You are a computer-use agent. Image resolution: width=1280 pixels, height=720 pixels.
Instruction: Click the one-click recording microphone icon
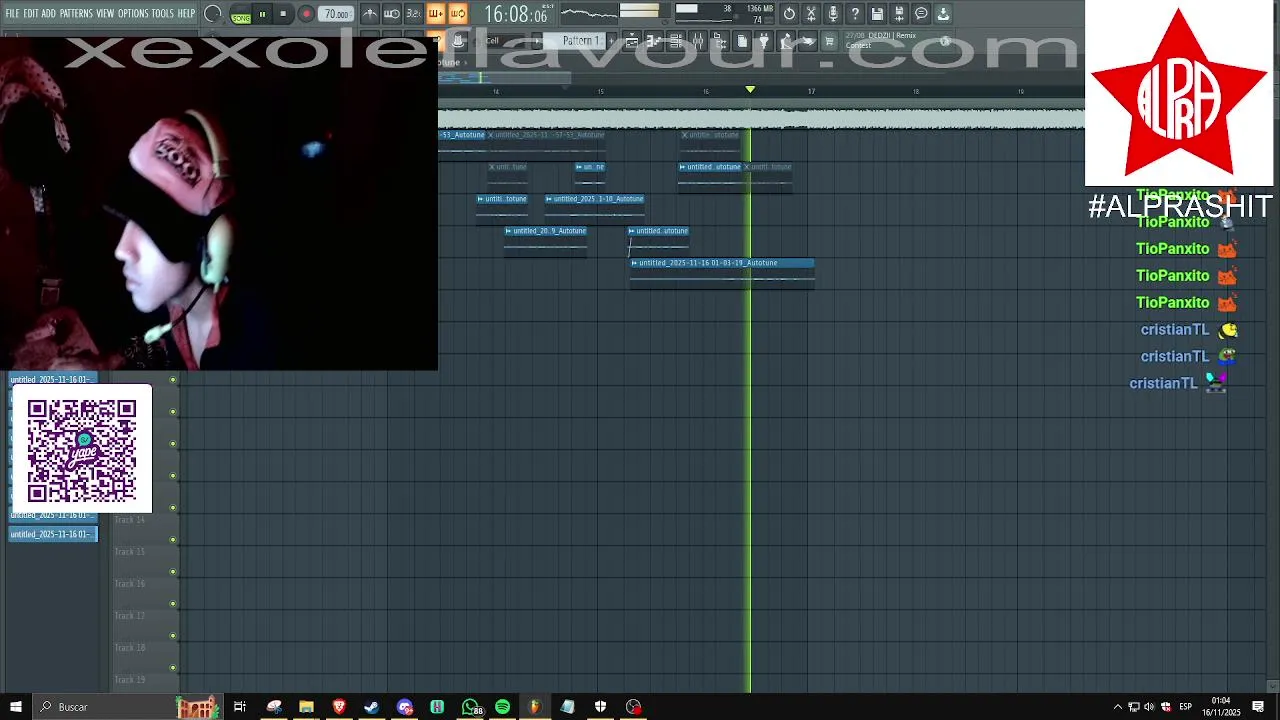833,14
